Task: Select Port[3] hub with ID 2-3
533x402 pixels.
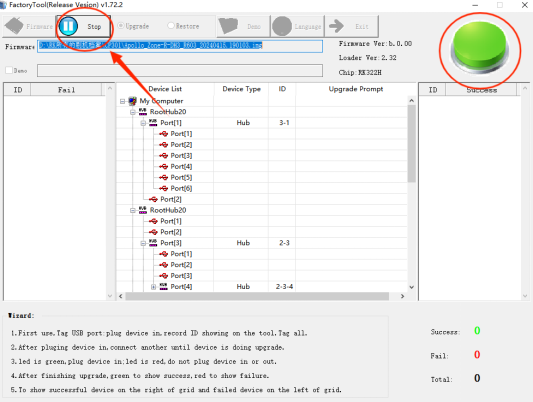Action: [171, 243]
